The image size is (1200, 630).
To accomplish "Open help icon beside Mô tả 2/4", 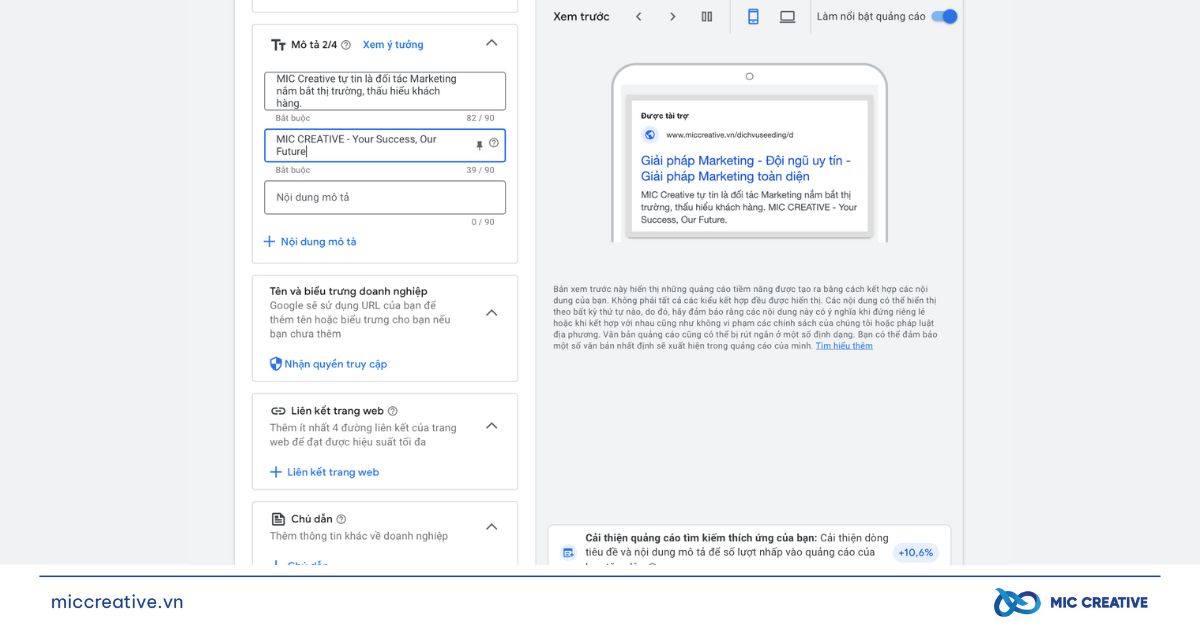I will [x=346, y=45].
